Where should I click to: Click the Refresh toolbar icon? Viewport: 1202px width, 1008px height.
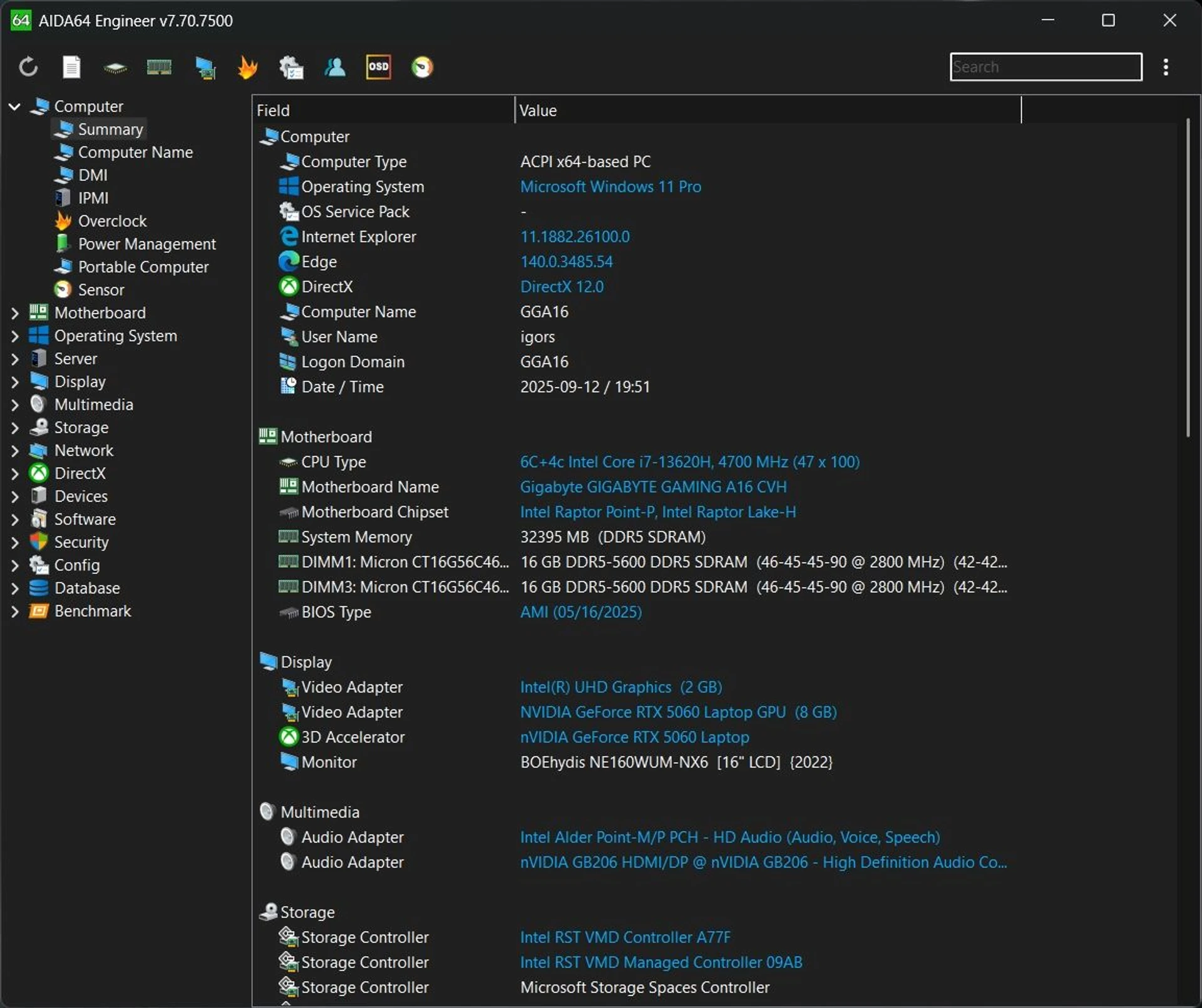coord(28,67)
